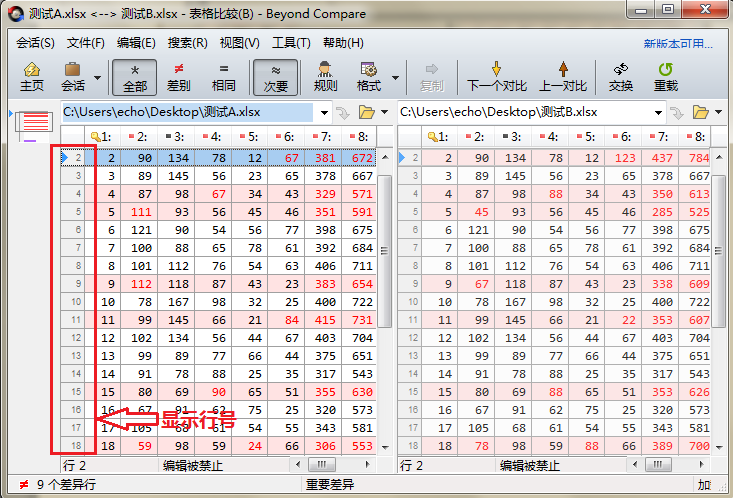Image resolution: width=733 pixels, height=498 pixels.
Task: Toggle the 相同 same-rows filter
Action: click(223, 77)
